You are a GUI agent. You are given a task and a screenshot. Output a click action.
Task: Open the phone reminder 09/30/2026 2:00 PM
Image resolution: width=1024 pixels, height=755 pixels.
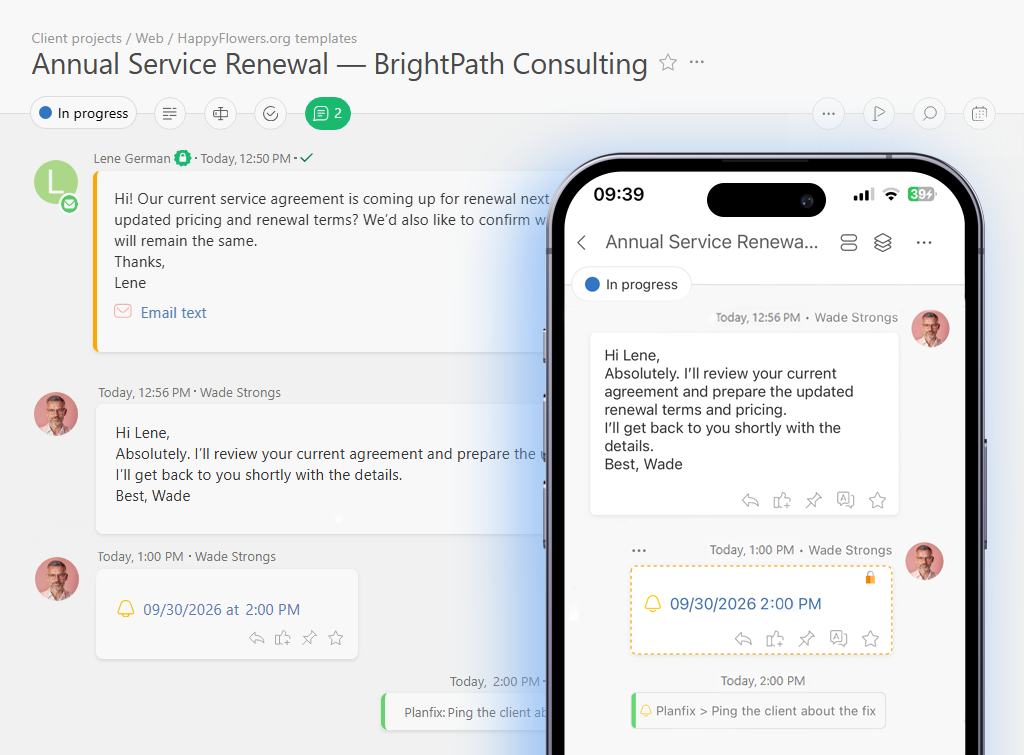point(745,604)
